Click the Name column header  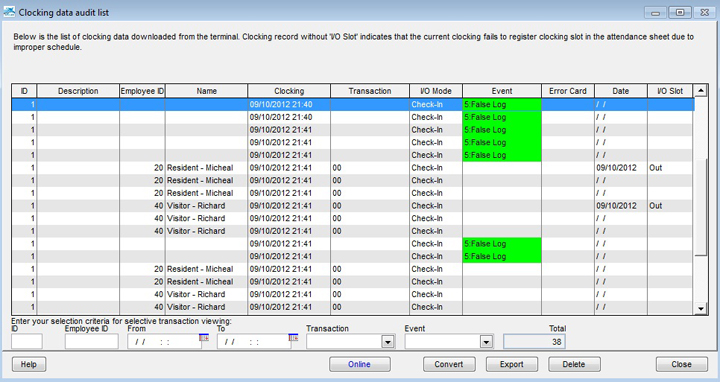(207, 91)
